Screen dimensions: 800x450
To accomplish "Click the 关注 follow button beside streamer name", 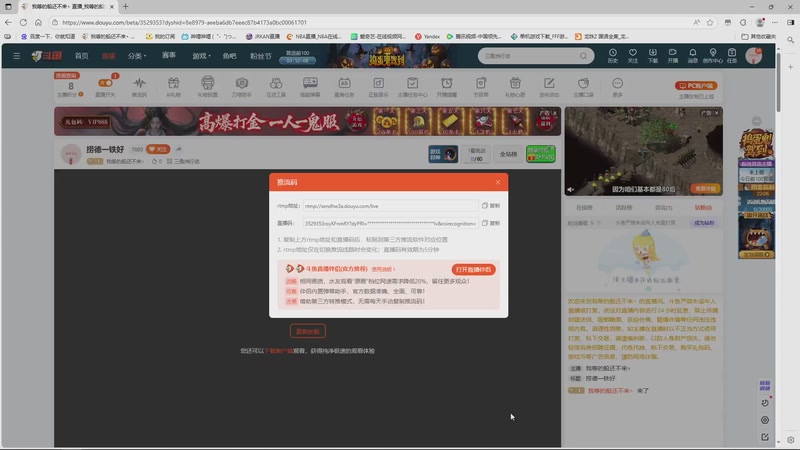I will click(x=158, y=149).
